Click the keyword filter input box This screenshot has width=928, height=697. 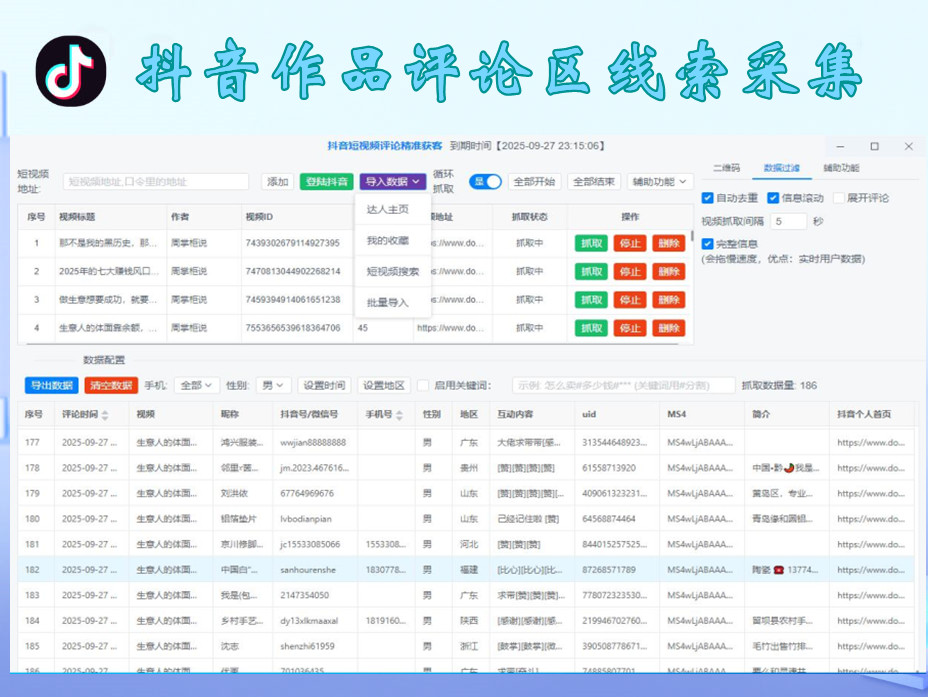click(x=623, y=386)
